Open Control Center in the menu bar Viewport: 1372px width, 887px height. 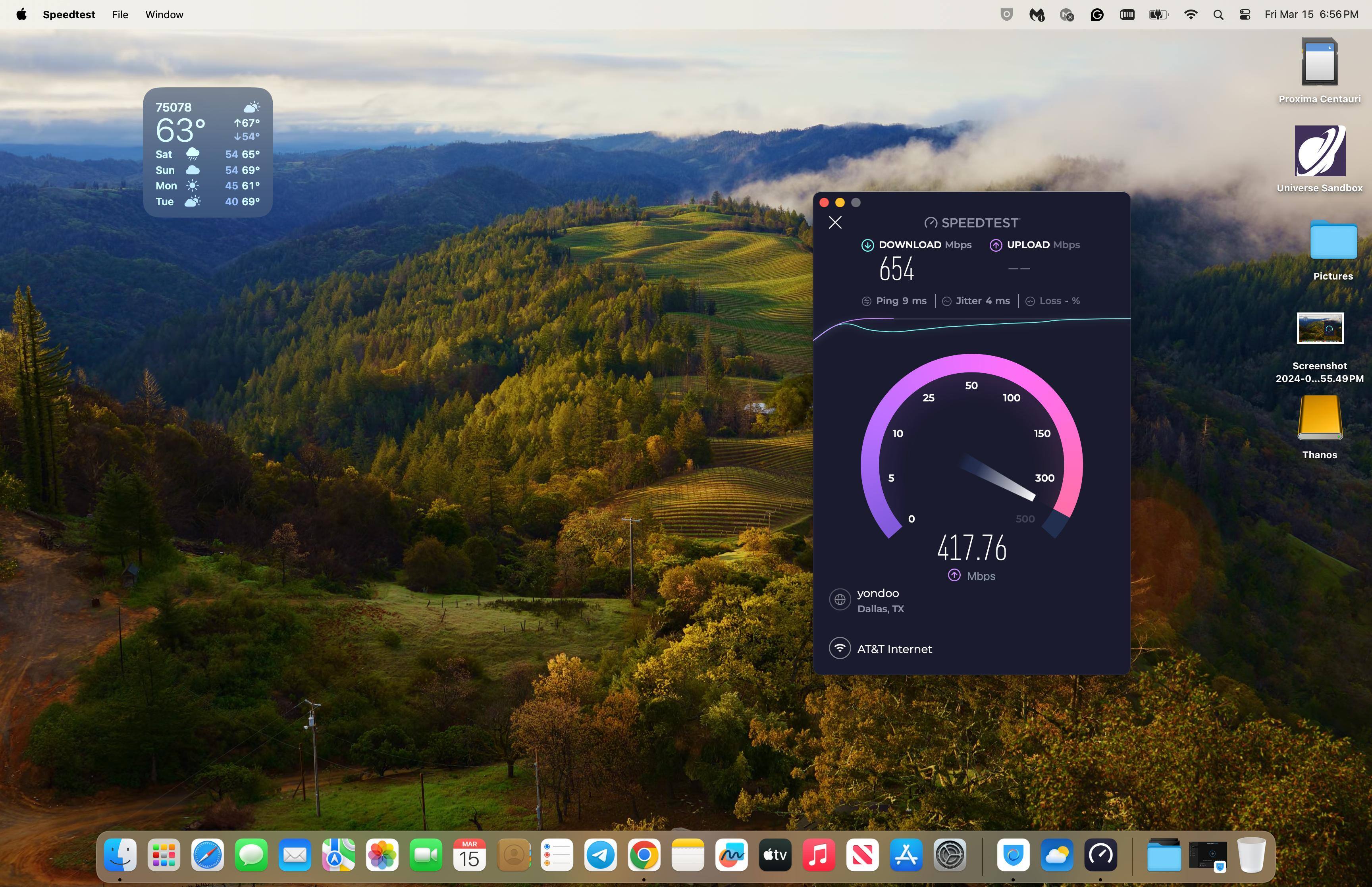click(1244, 14)
